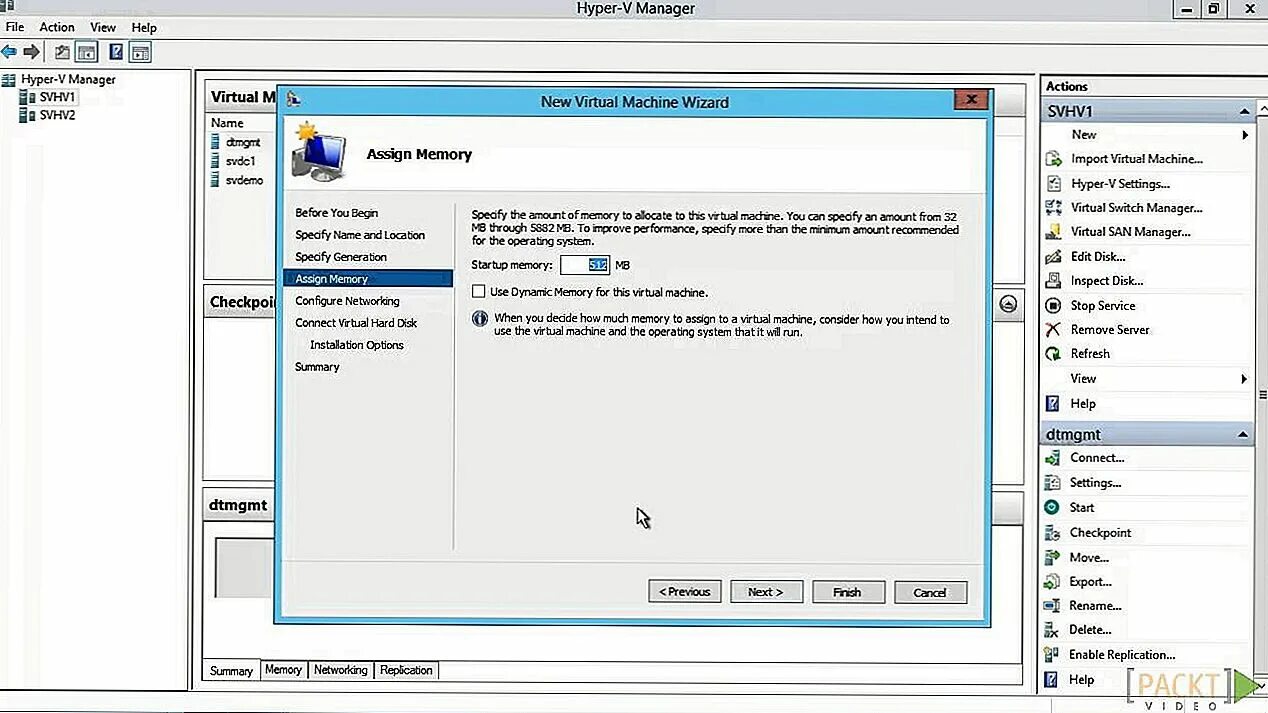Click the Help icon under dtmgmt actions
This screenshot has width=1268, height=713.
[x=1052, y=680]
